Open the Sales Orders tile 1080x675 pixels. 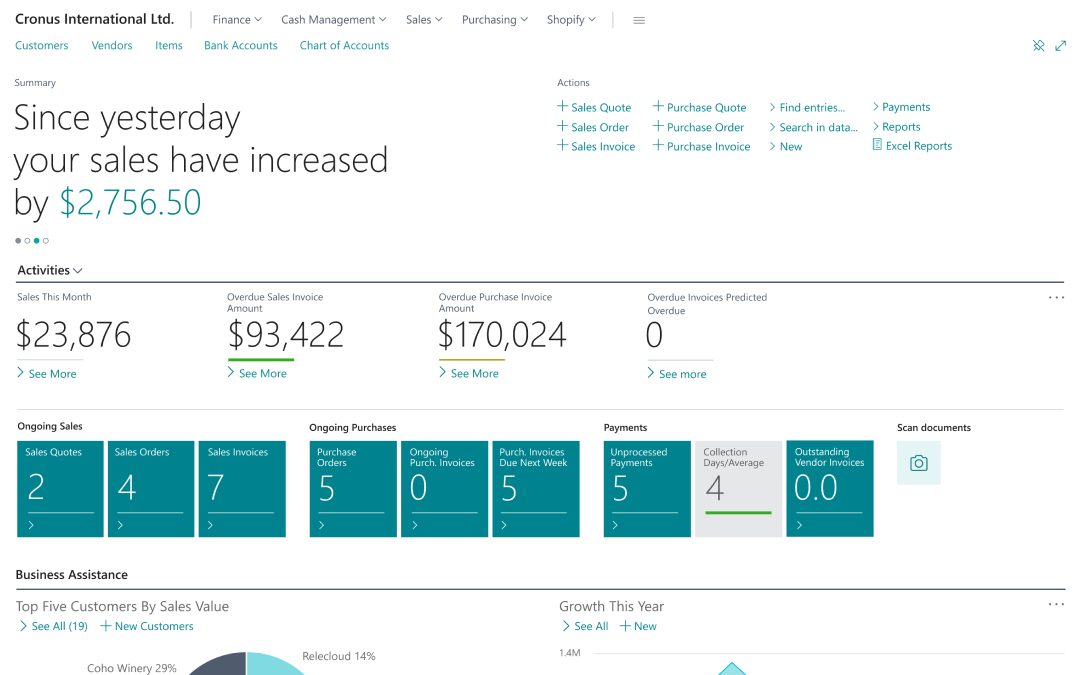pyautogui.click(x=151, y=488)
